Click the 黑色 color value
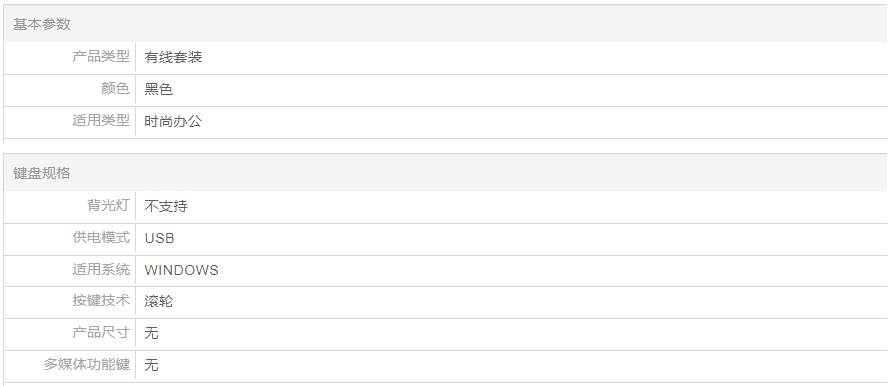 pos(159,89)
